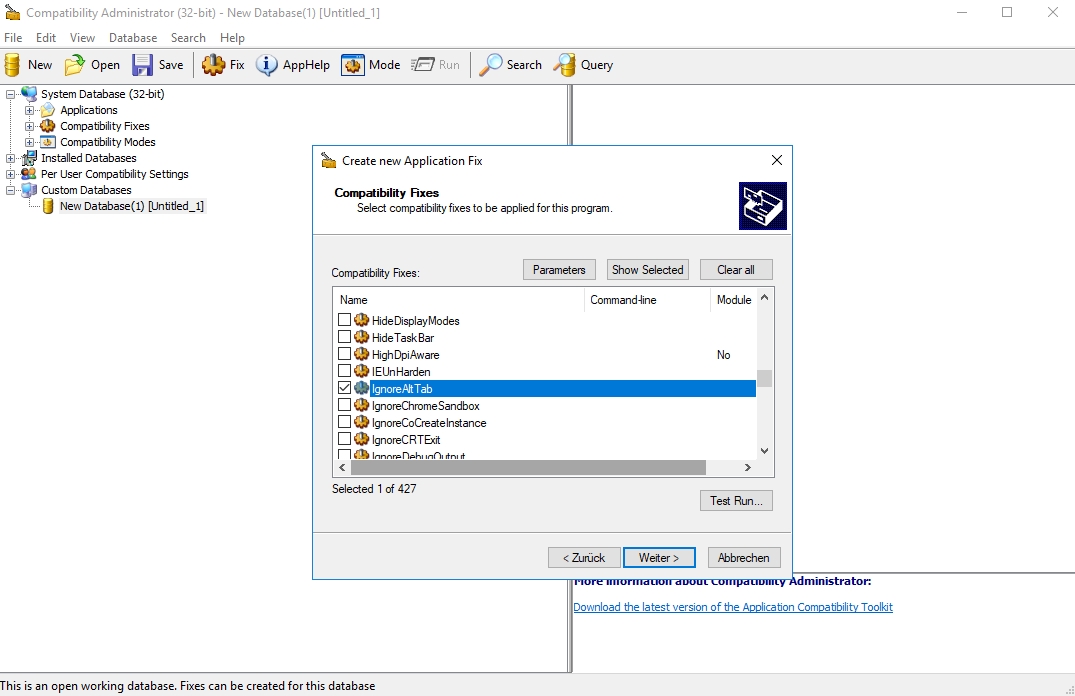Open the File menu
Image resolution: width=1075 pixels, height=696 pixels.
[x=13, y=38]
